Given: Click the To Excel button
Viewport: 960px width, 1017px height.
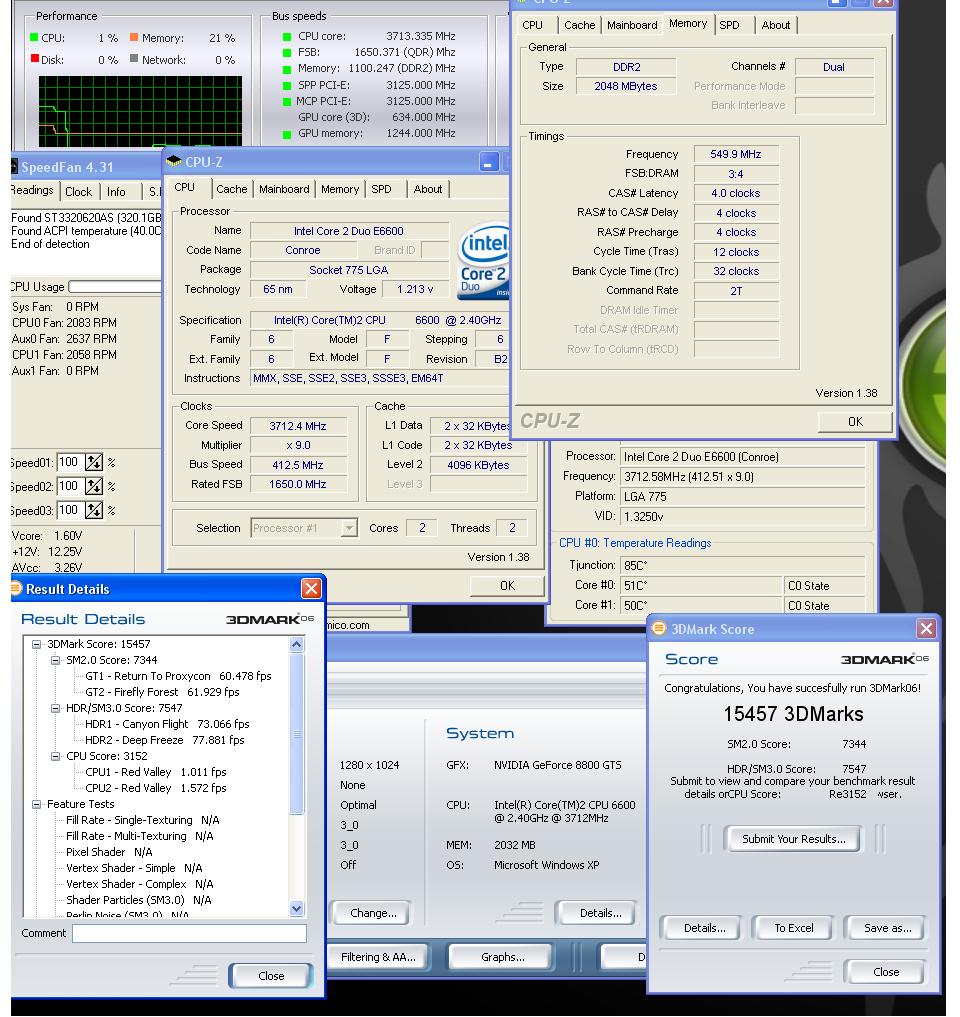Looking at the screenshot, I should click(793, 928).
